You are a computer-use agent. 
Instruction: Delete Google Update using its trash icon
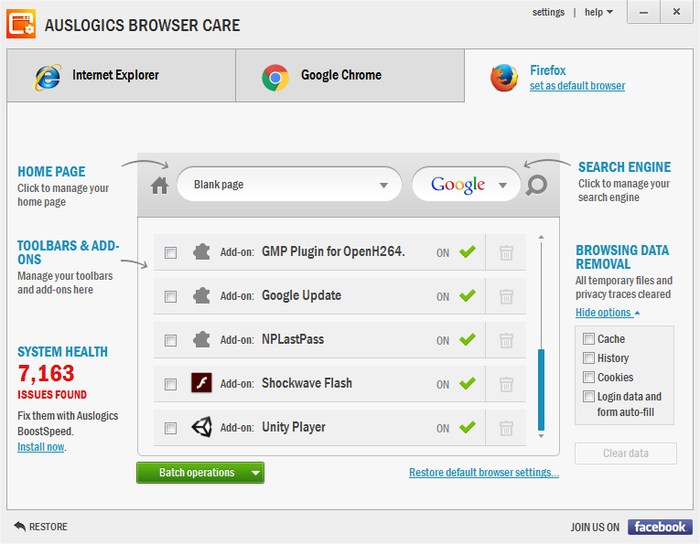[506, 296]
